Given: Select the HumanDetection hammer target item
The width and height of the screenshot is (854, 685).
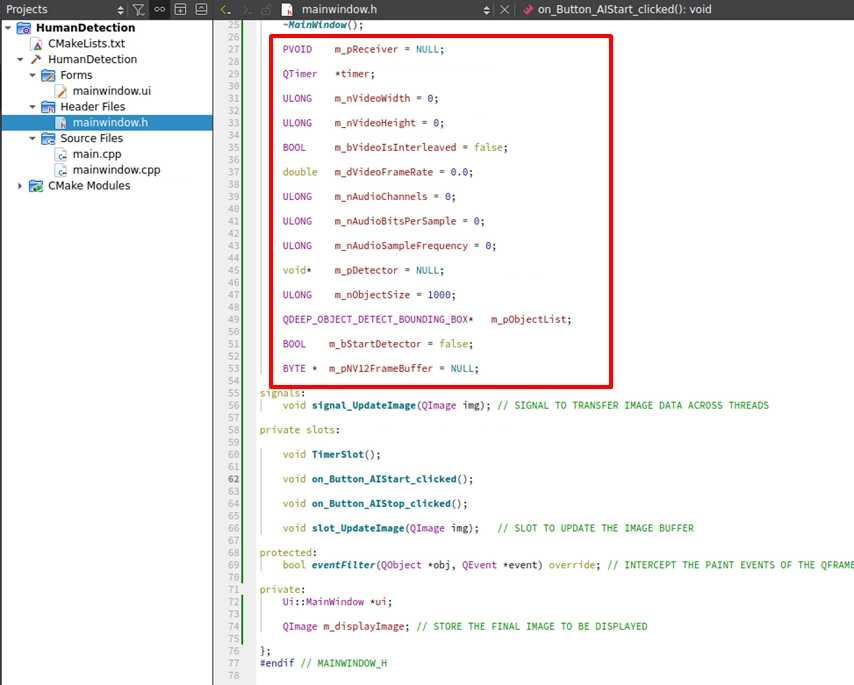Looking at the screenshot, I should click(x=93, y=59).
